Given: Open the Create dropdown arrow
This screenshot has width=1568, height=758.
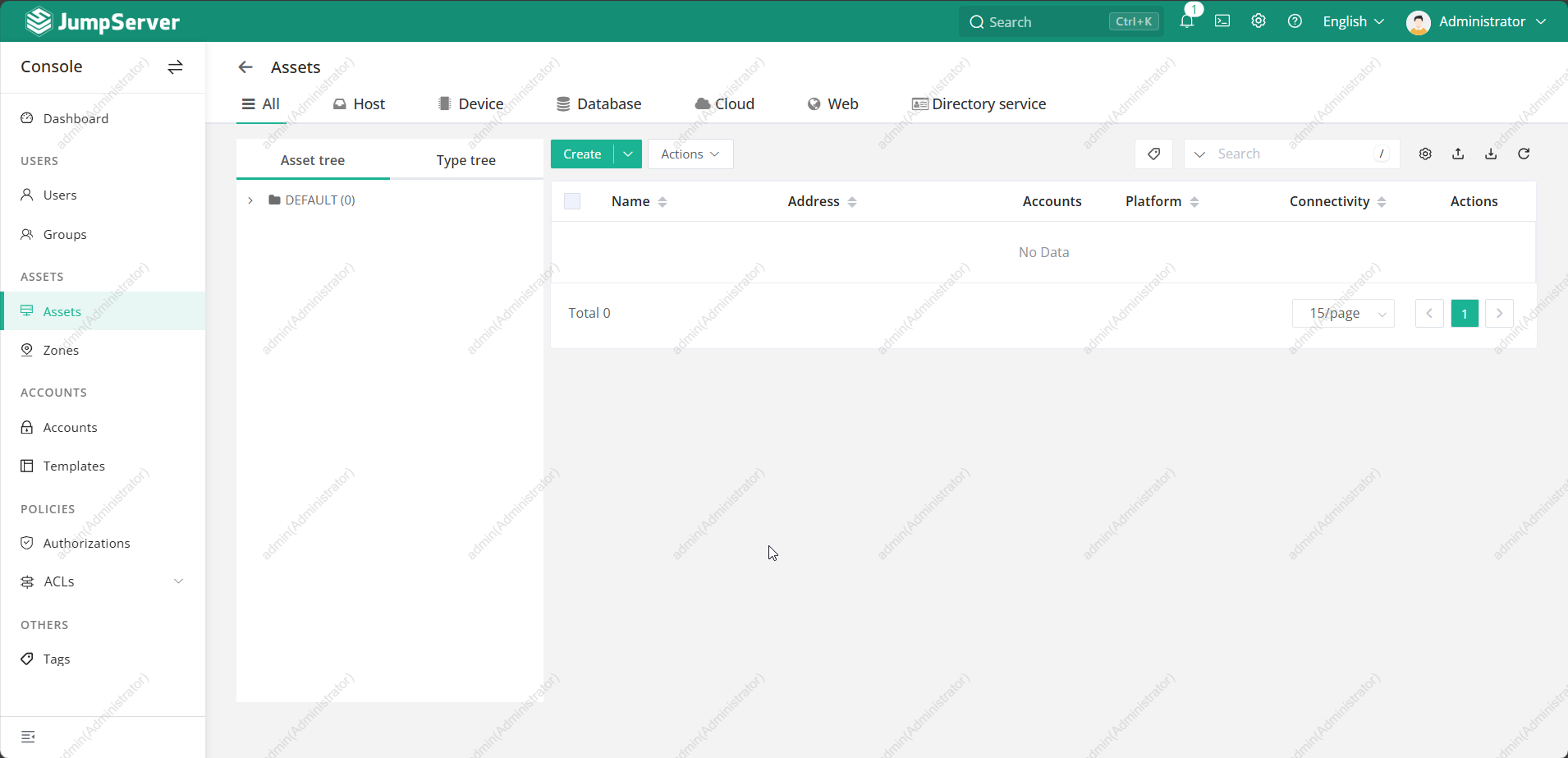Looking at the screenshot, I should [628, 154].
